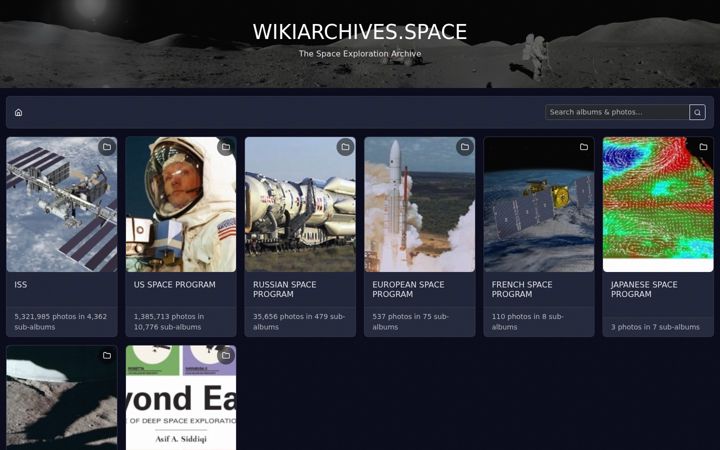Click folder icon on Beyond Earth book card
Viewport: 720px width, 450px height.
(226, 355)
